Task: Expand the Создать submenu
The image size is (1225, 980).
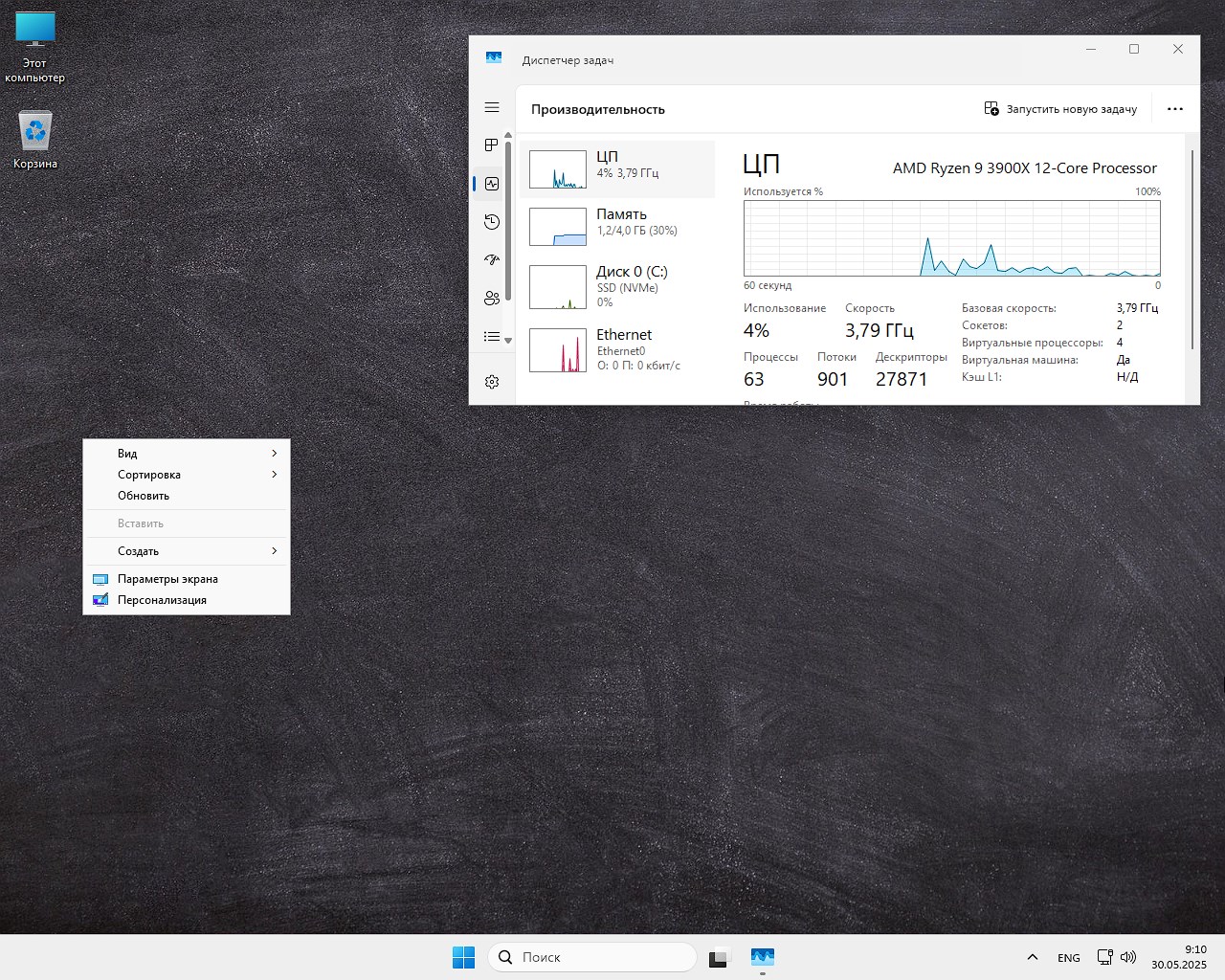Action: (187, 551)
